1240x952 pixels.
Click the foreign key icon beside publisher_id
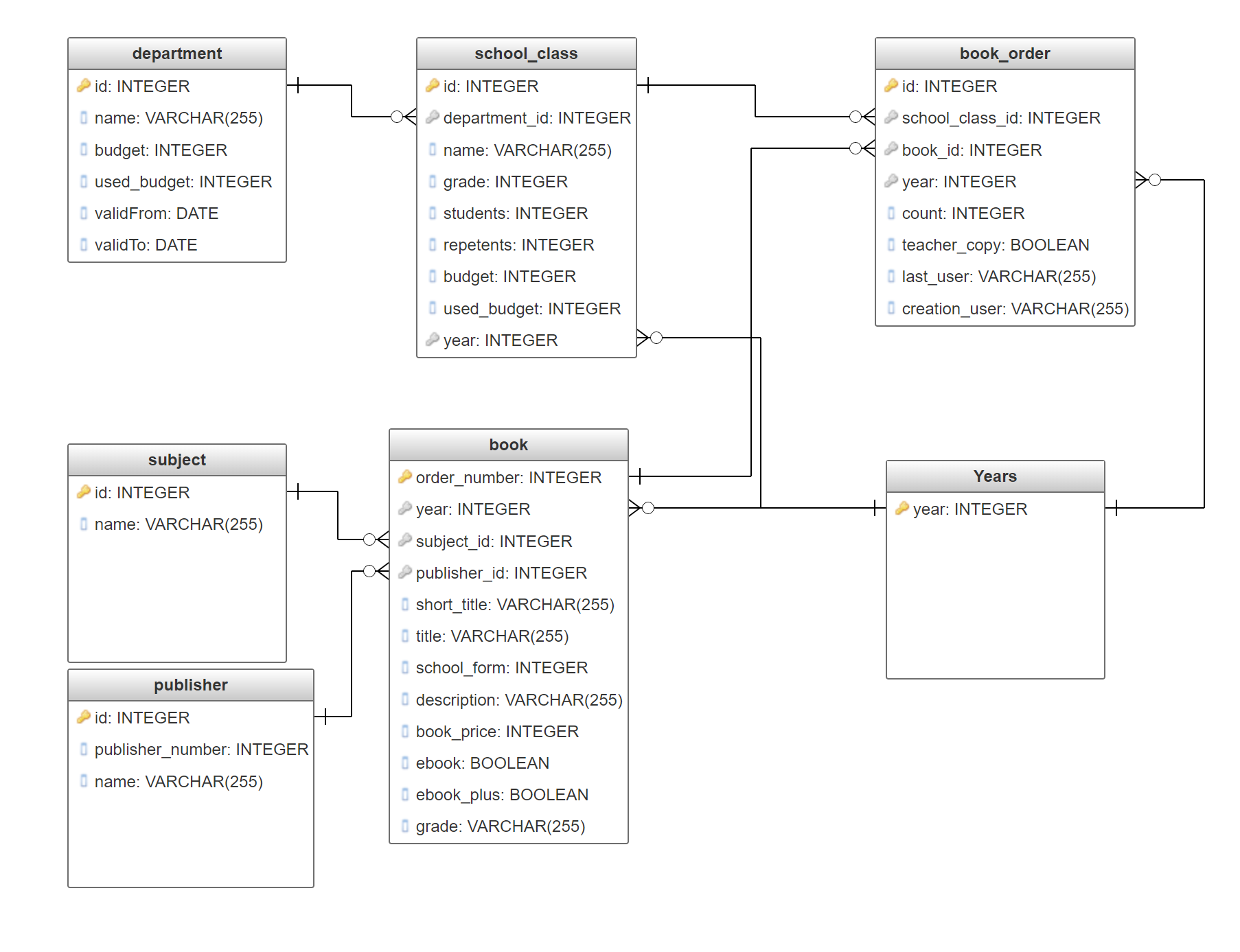coord(405,572)
